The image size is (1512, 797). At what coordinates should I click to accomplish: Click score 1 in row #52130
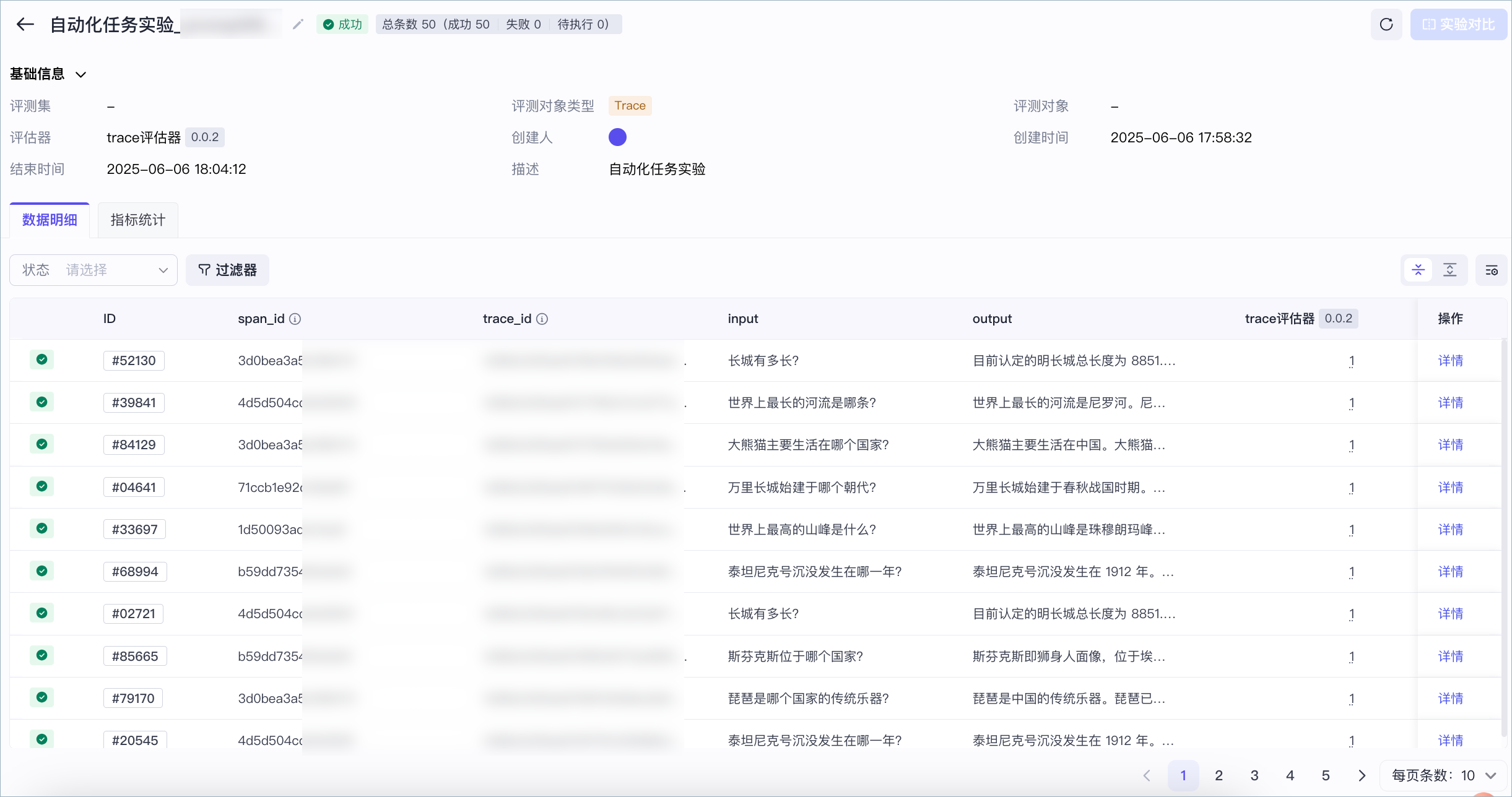pos(1351,361)
